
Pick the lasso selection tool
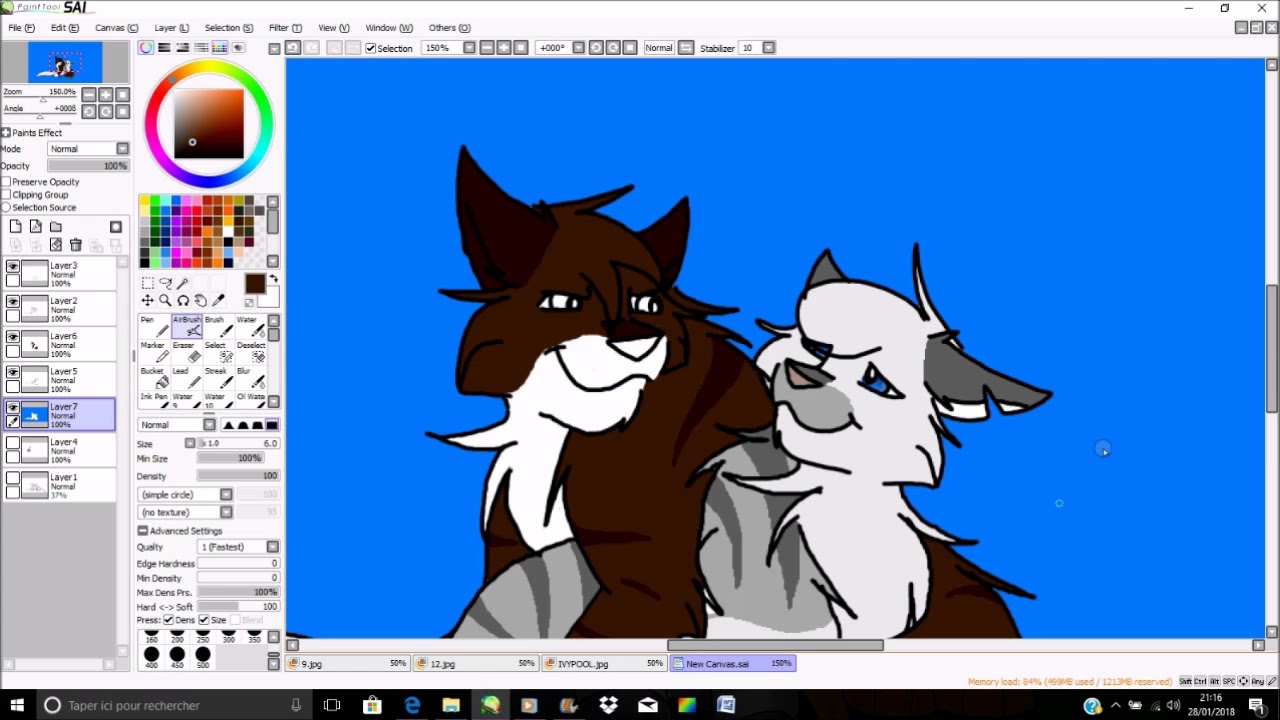coord(165,283)
